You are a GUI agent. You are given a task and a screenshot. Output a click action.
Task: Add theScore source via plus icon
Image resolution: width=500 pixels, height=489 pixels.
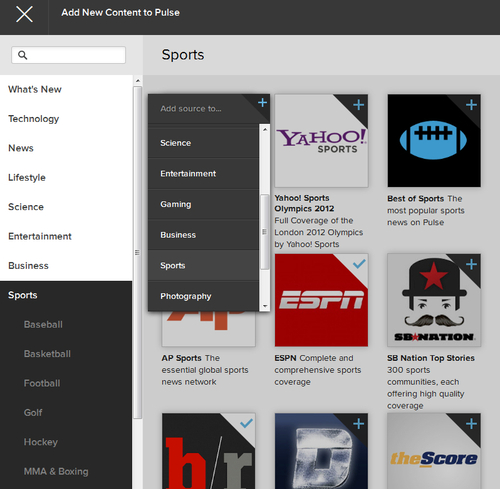point(471,424)
